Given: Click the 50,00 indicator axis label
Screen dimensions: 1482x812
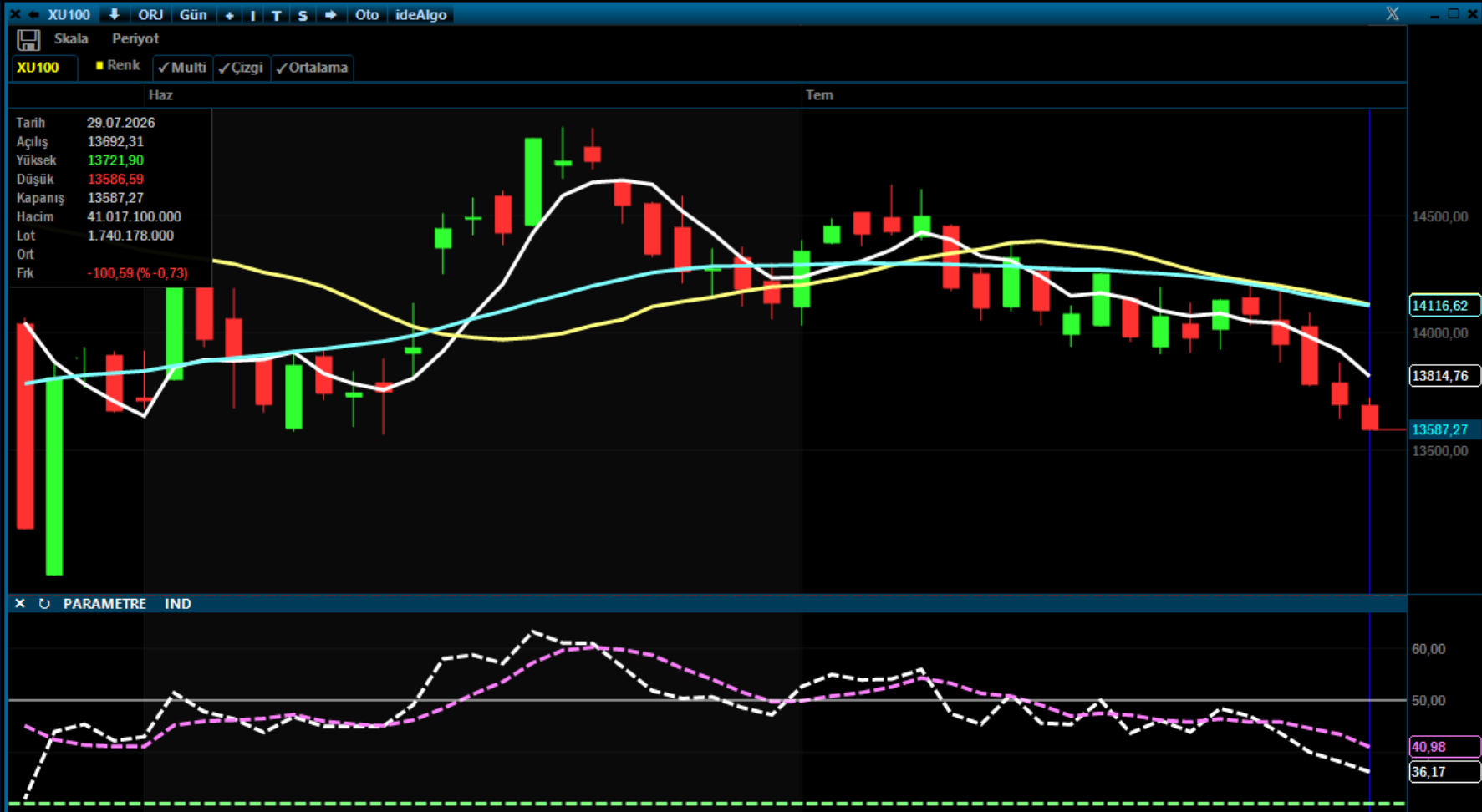Looking at the screenshot, I should tap(1429, 701).
